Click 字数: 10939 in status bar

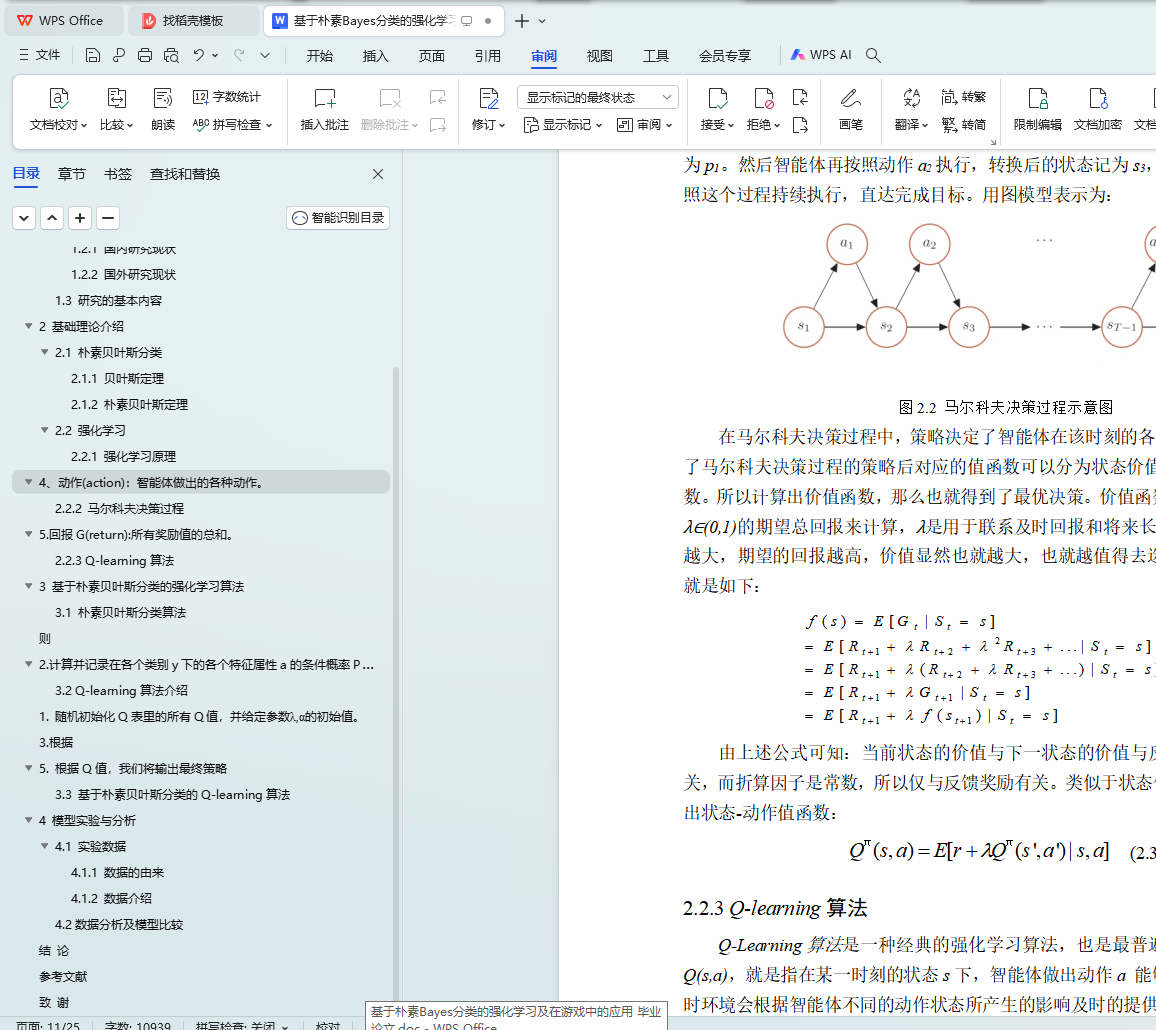click(137, 1025)
